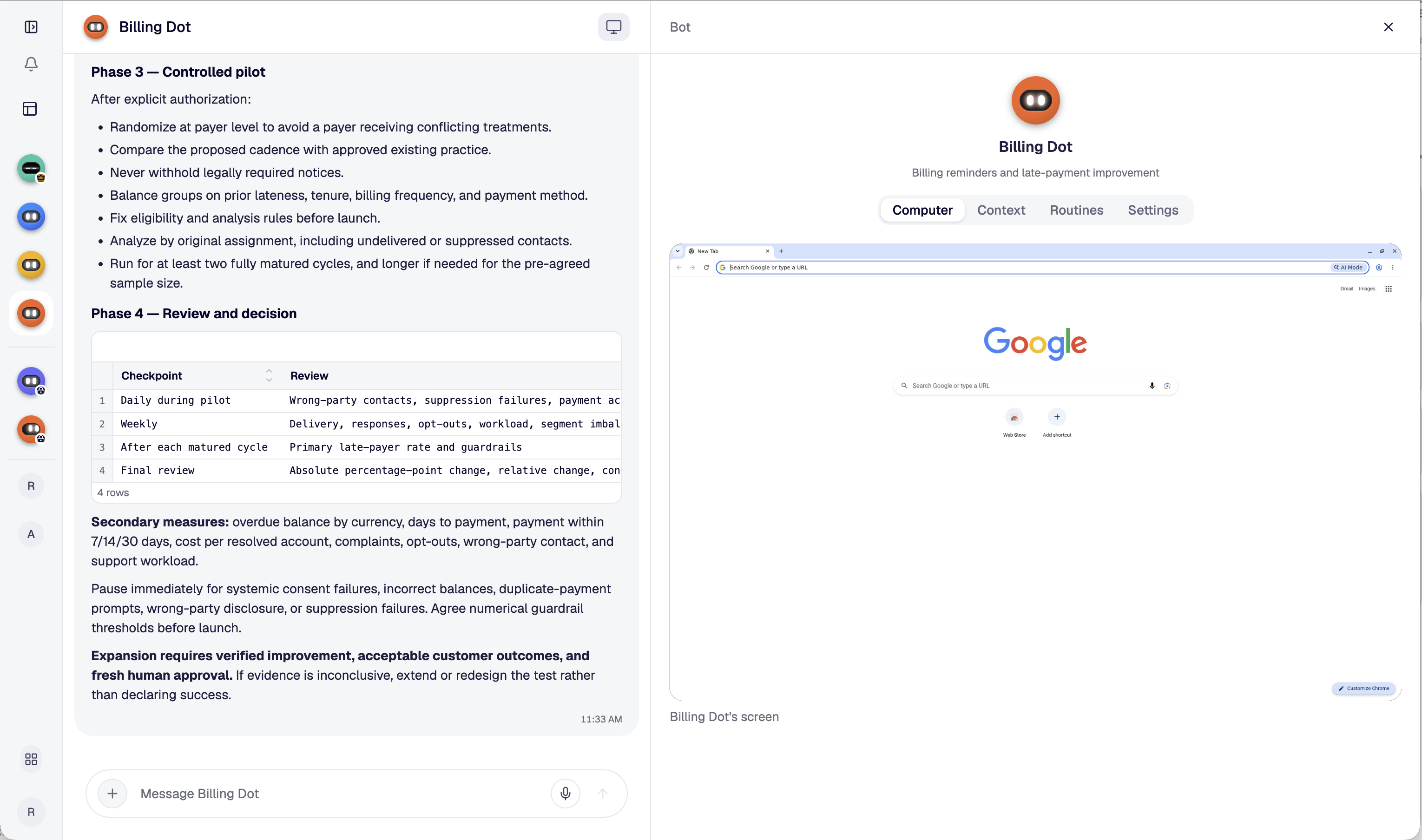Select the purple locked bot avatar

click(31, 381)
